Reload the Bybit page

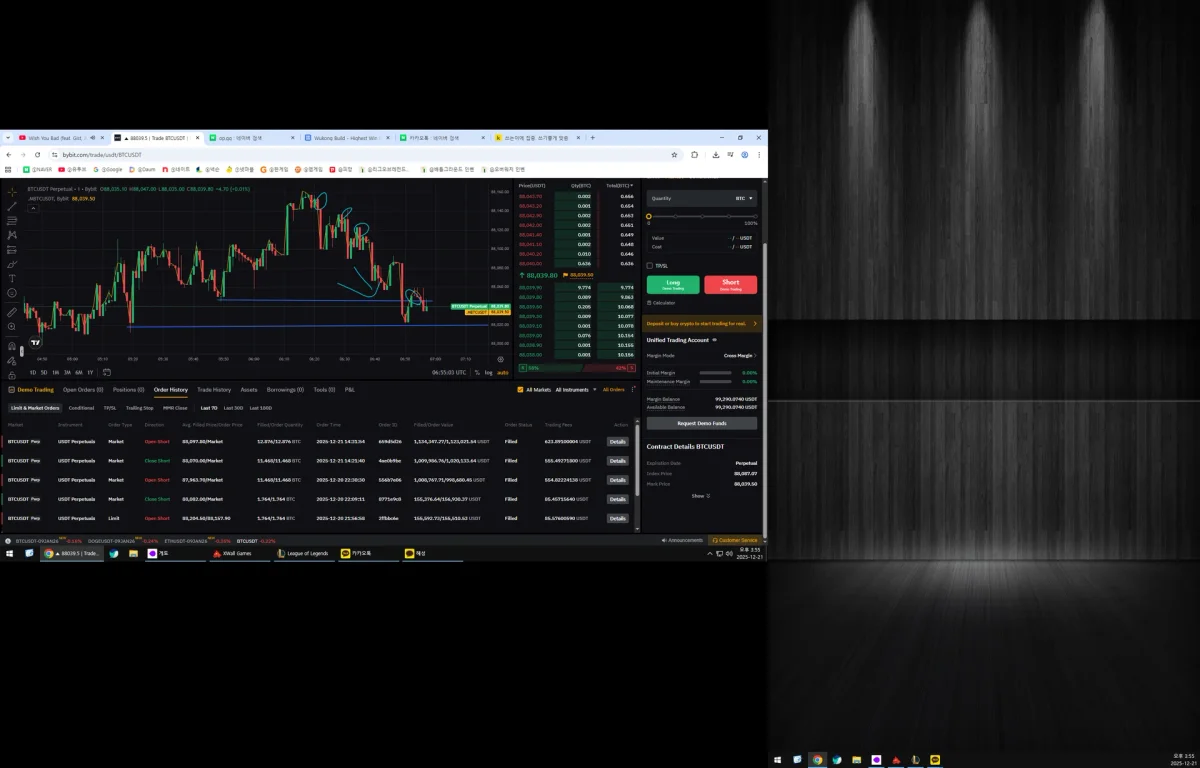(x=37, y=155)
